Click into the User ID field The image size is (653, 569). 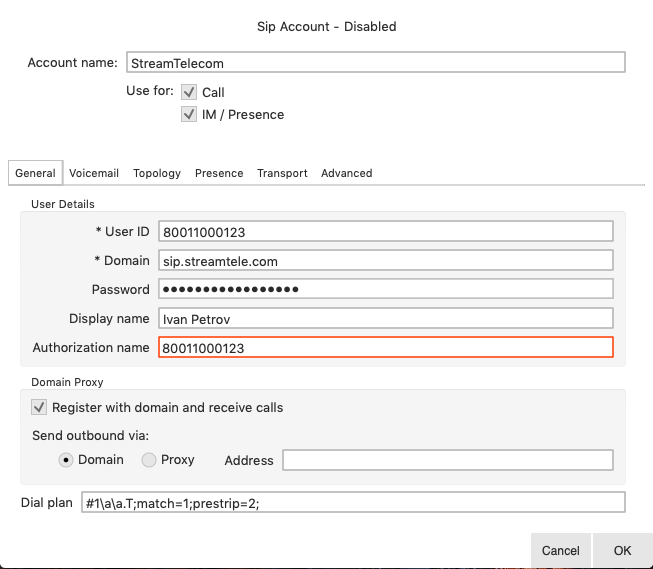[385, 232]
